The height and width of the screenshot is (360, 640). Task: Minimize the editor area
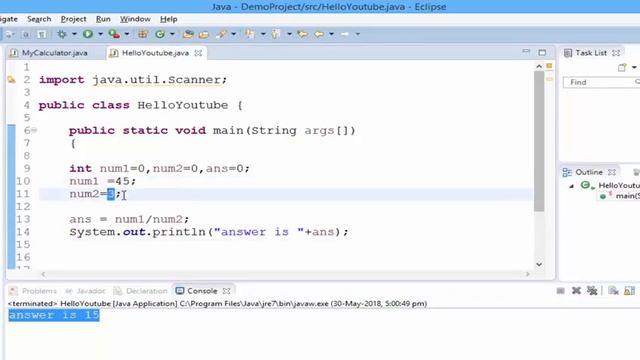[526, 52]
